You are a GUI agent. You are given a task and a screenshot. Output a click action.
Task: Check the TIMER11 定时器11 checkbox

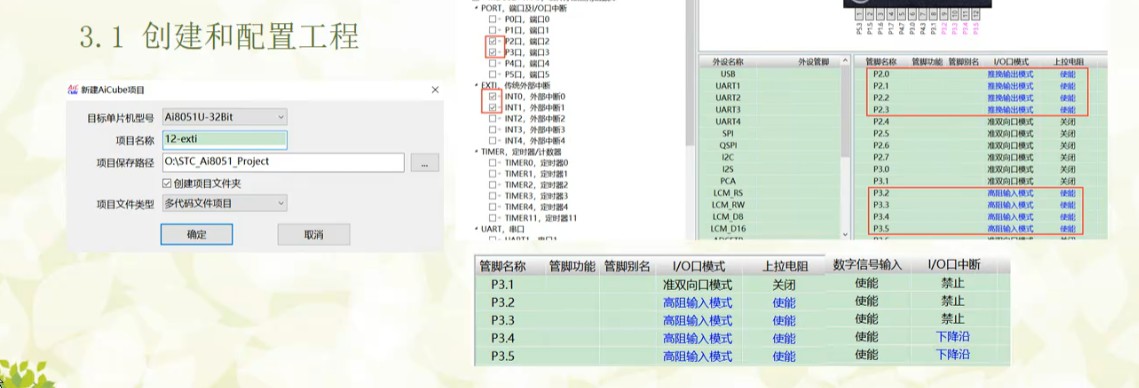click(x=493, y=217)
